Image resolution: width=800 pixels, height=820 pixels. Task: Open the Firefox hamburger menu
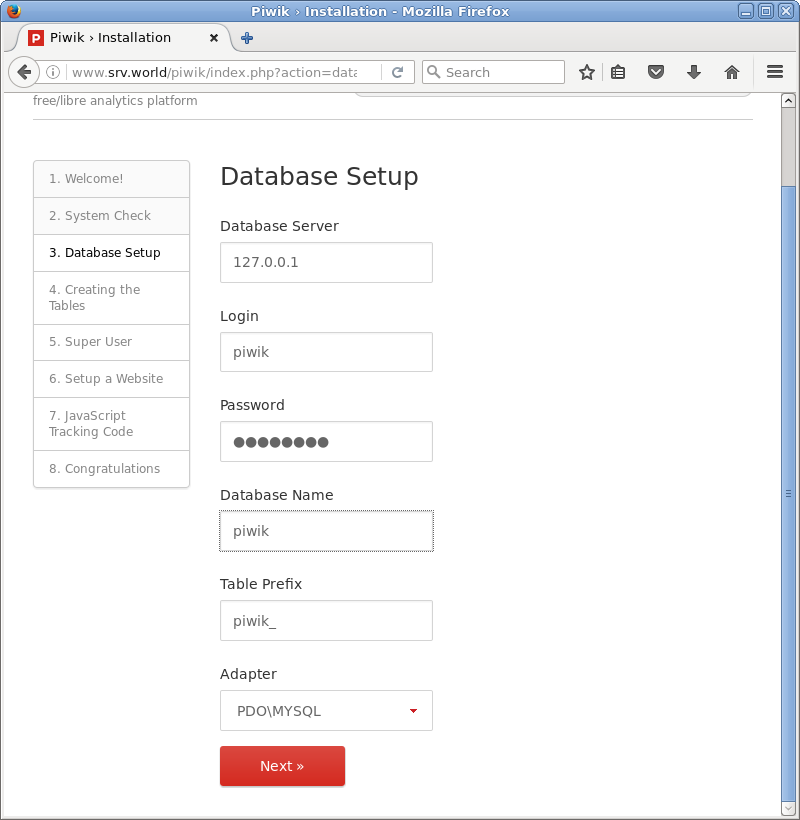[x=775, y=72]
